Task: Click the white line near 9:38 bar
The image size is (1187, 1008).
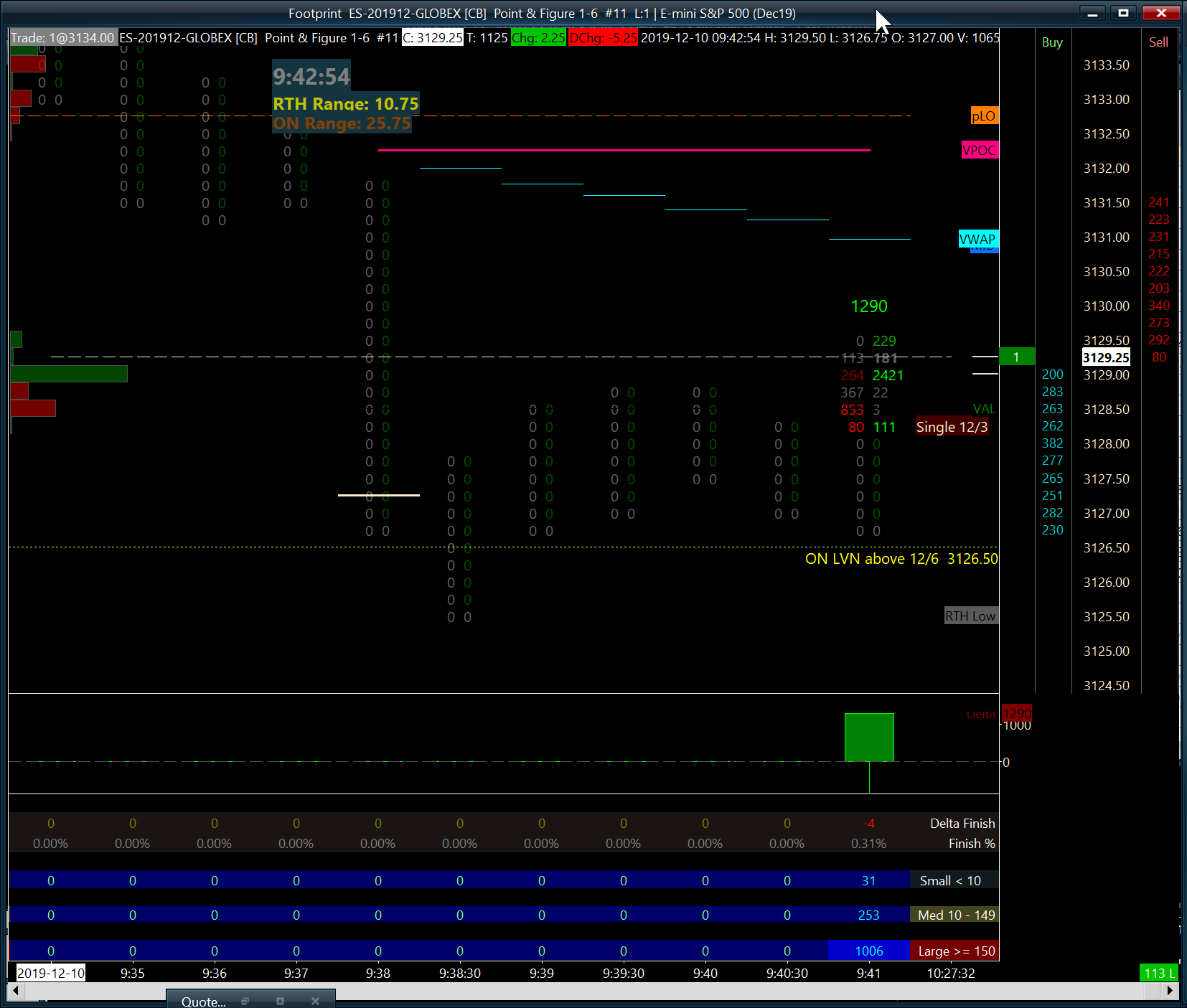Action: [379, 495]
